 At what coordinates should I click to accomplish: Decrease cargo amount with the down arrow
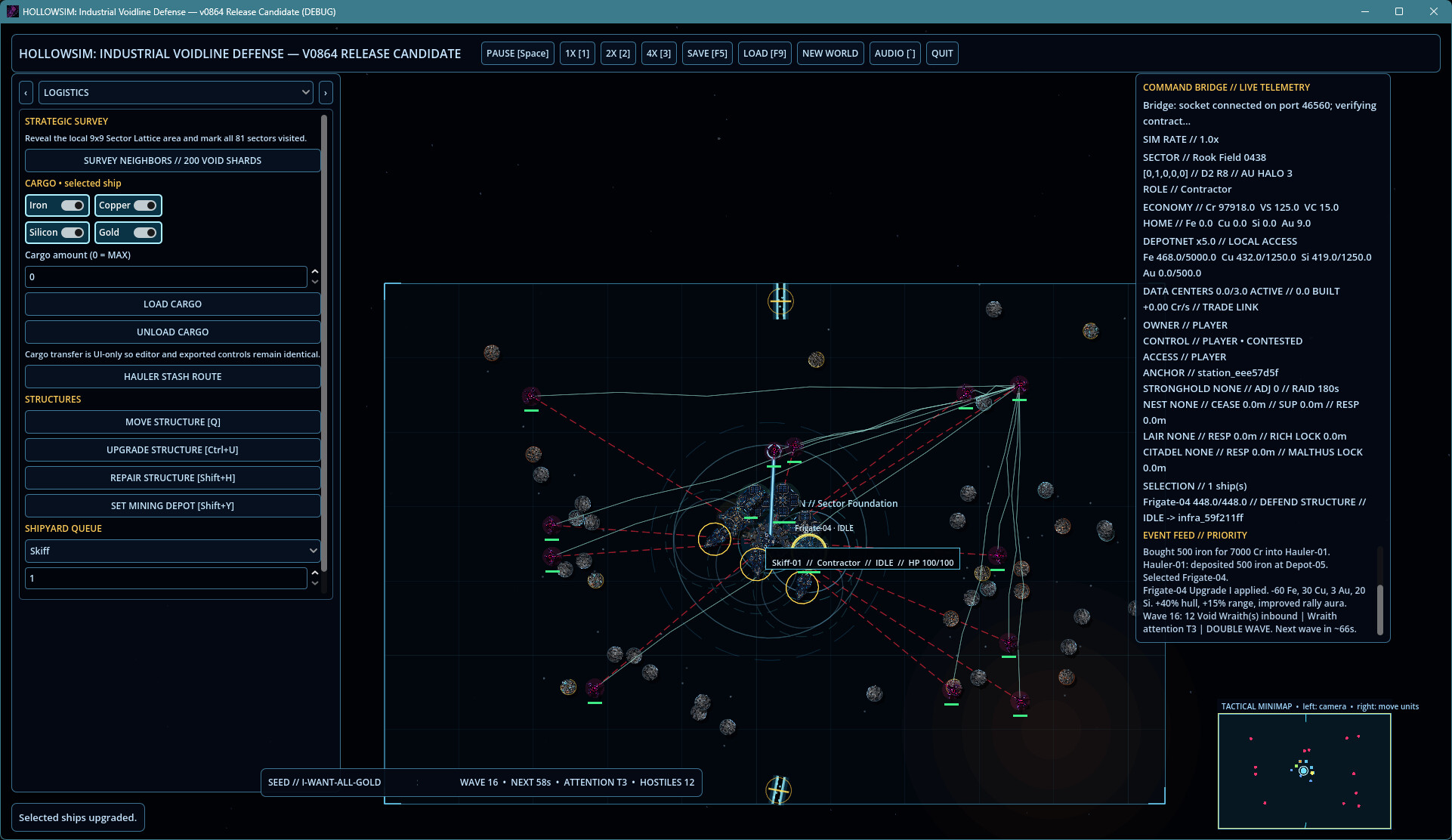[x=315, y=283]
